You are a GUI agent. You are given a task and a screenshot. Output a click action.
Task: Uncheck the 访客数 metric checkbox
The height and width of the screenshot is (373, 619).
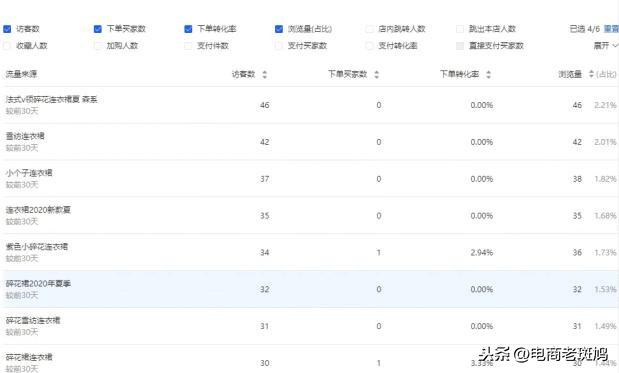click(x=7, y=29)
